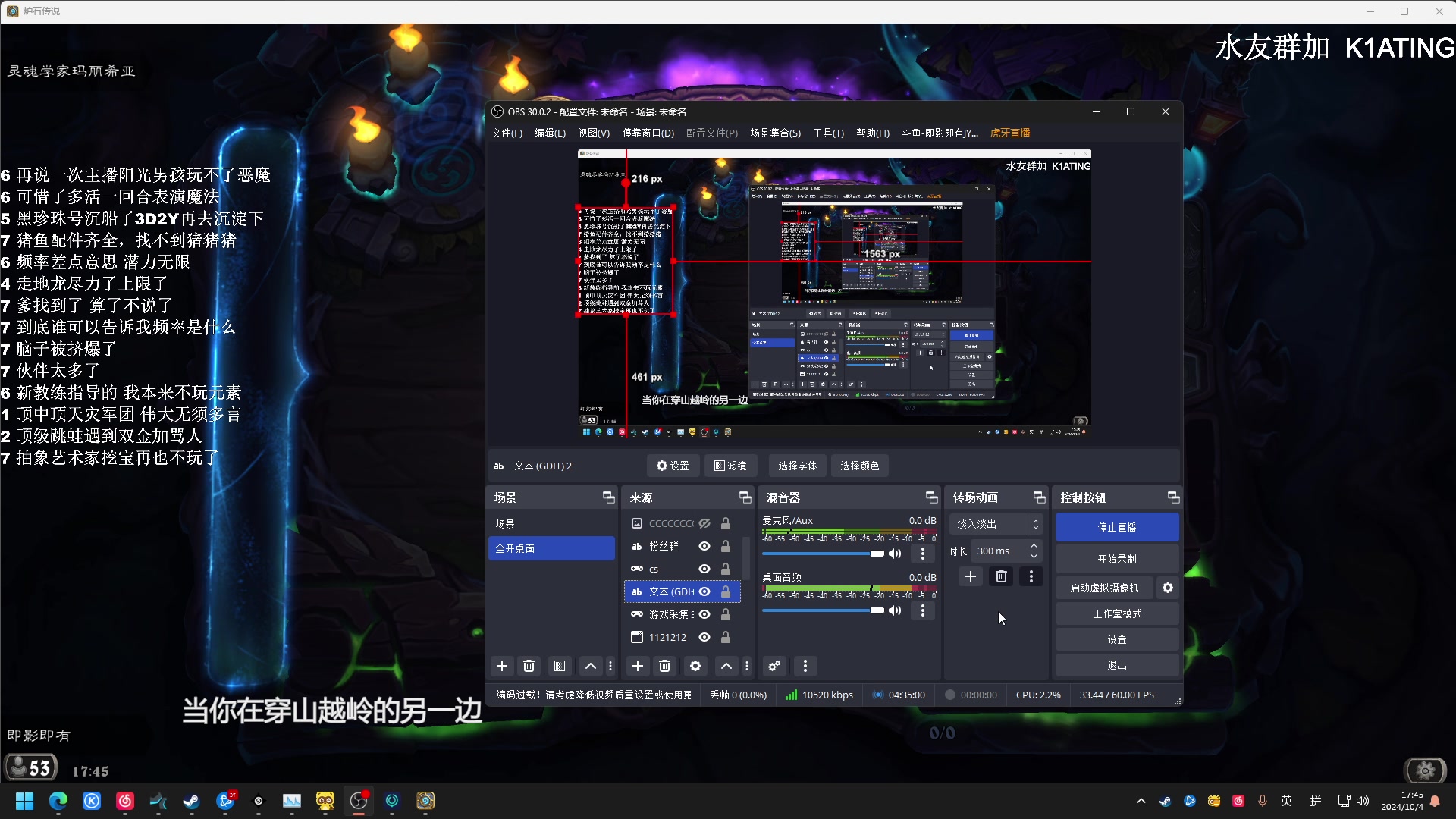
Task: Open the 停靠窗口(D) menu
Action: [x=648, y=133]
